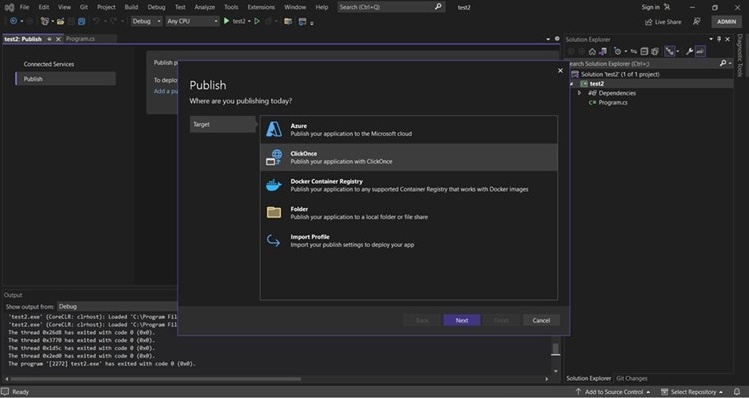Select Solution 'test2' node in the tree
The width and height of the screenshot is (749, 398).
click(620, 75)
